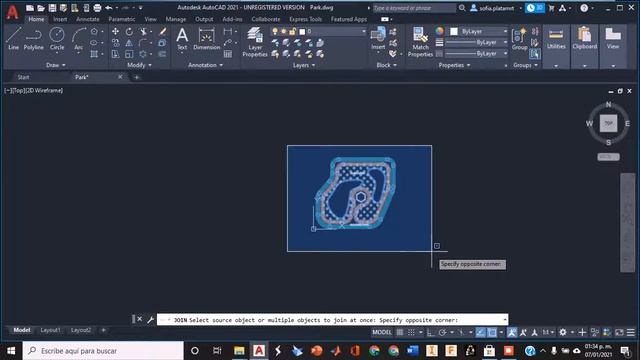Click Match Properties tool
This screenshot has width=640, height=360.
point(420,42)
